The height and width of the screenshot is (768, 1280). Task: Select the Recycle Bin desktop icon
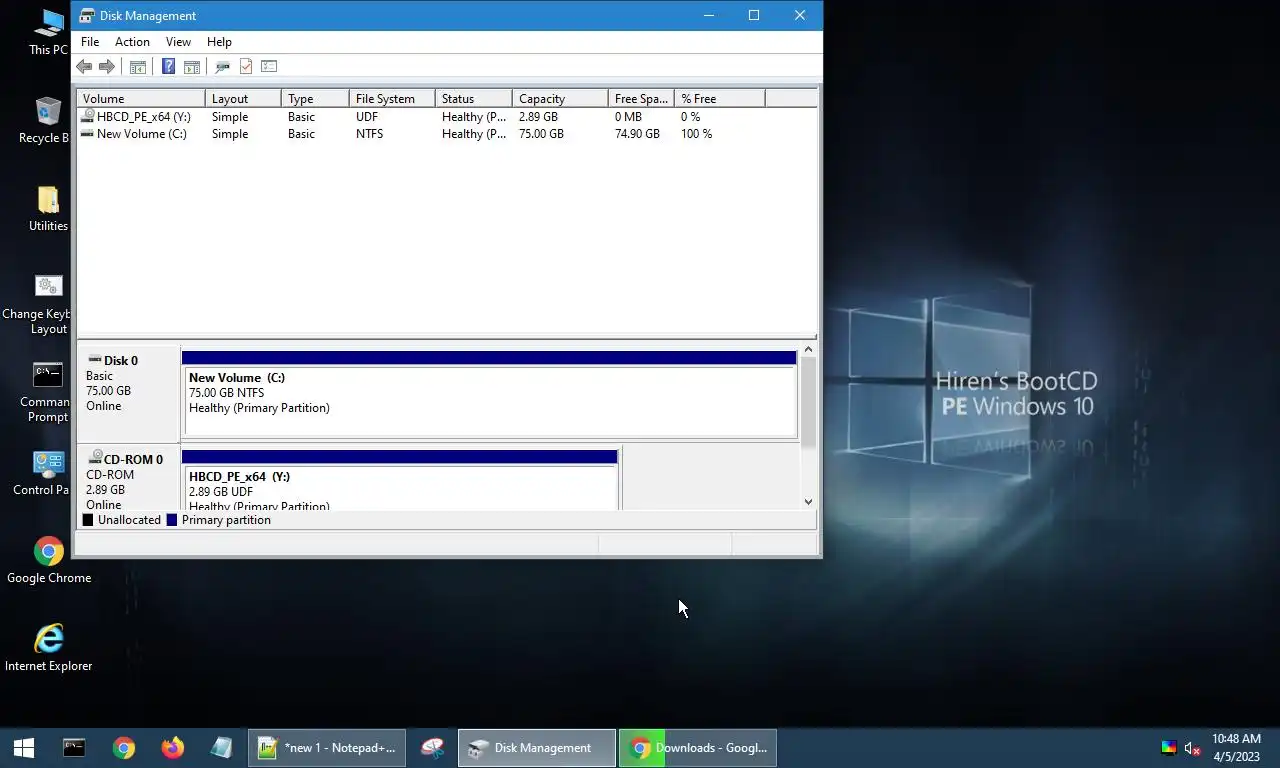(45, 120)
